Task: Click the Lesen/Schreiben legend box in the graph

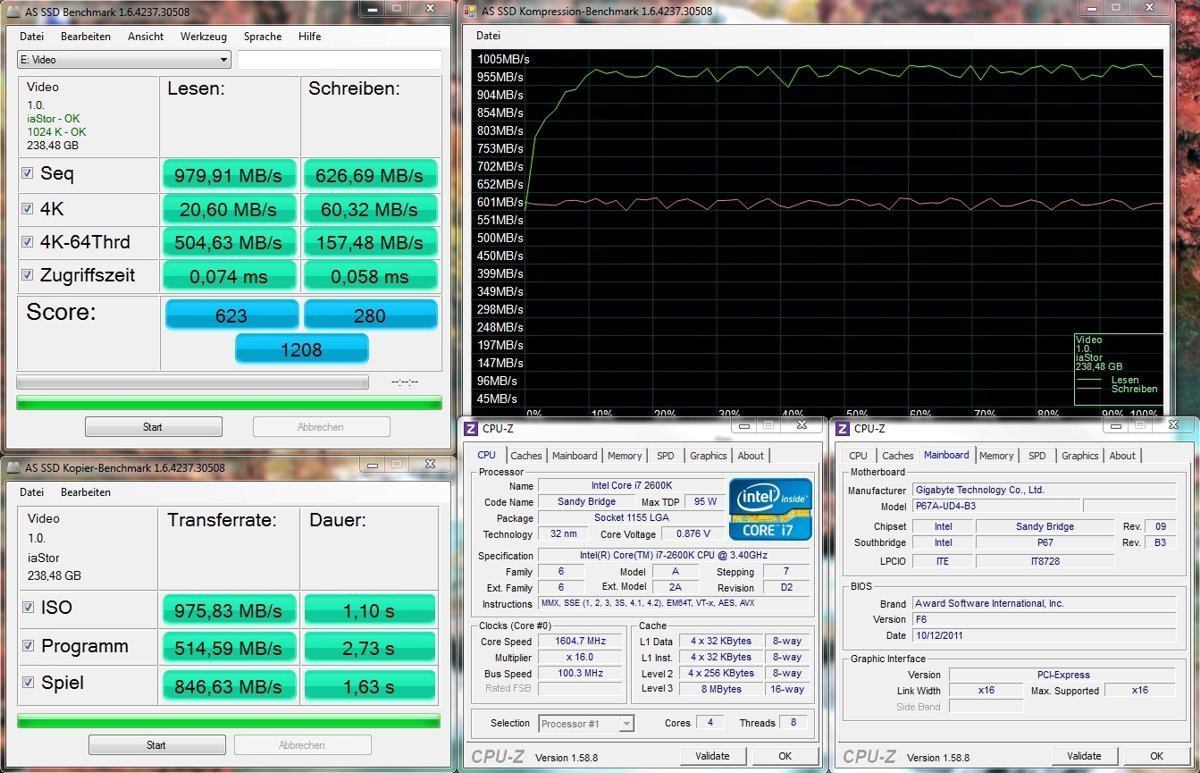Action: point(1118,369)
